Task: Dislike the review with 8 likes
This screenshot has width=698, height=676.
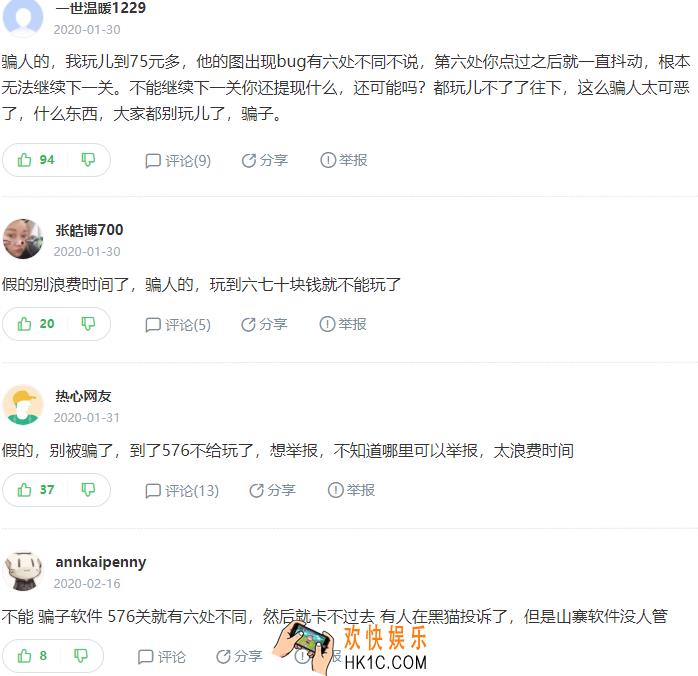Action: coord(81,656)
